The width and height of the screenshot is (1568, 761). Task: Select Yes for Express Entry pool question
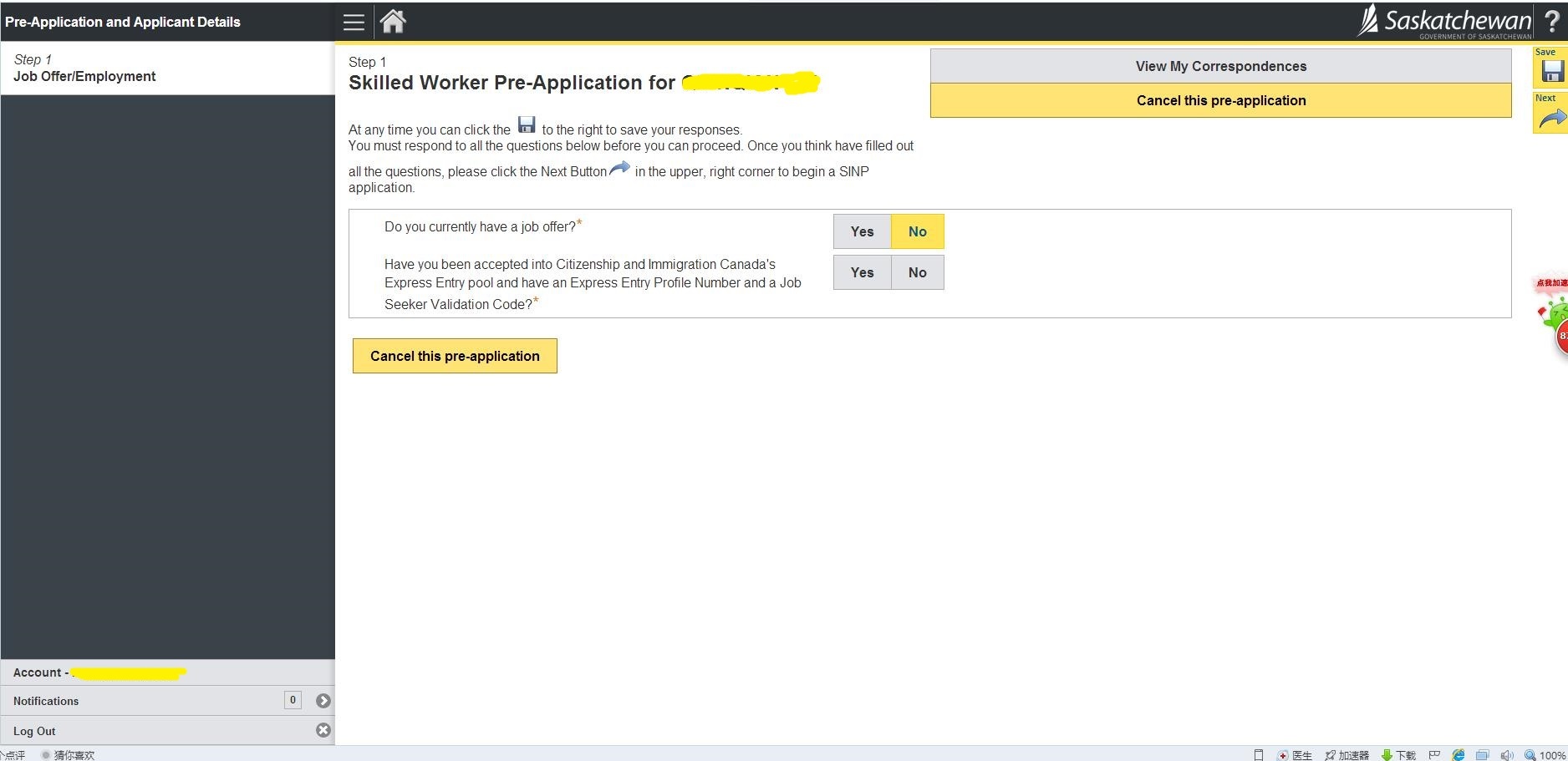[862, 272]
